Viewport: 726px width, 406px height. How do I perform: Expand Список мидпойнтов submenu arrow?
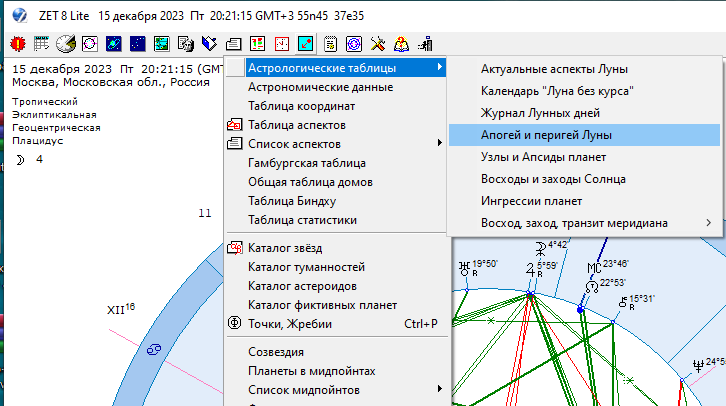tap(439, 389)
